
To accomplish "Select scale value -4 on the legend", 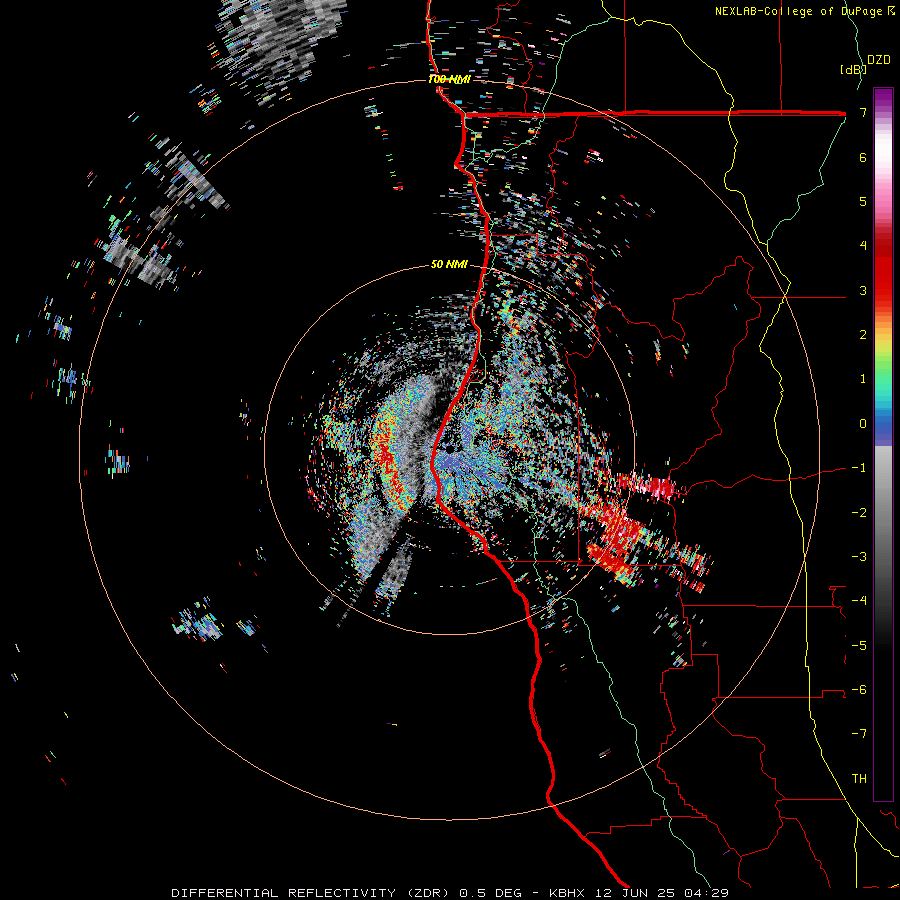I will 859,601.
